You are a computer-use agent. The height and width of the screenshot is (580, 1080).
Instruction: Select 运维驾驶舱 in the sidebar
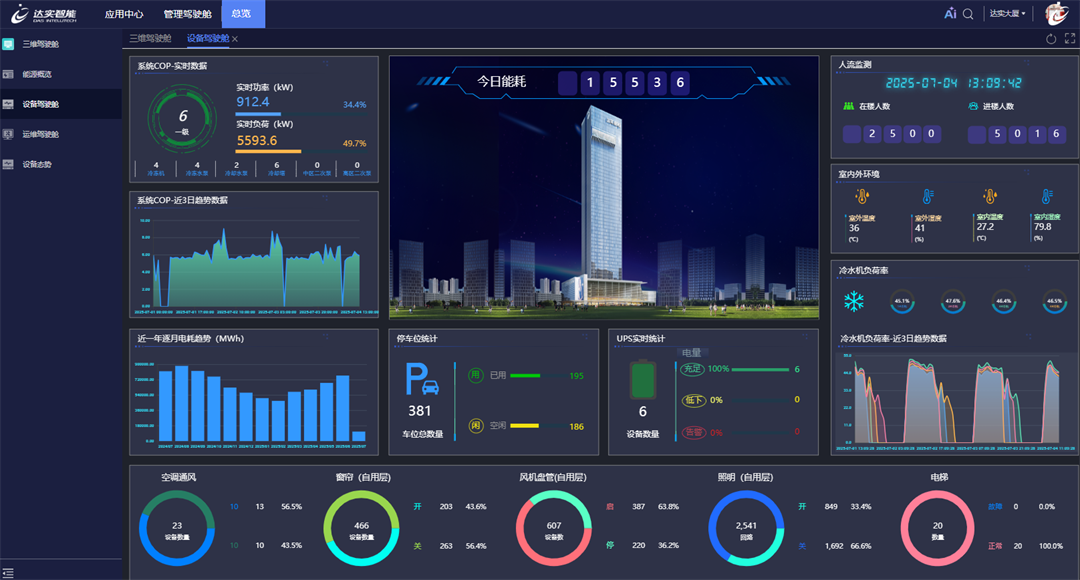(x=40, y=134)
